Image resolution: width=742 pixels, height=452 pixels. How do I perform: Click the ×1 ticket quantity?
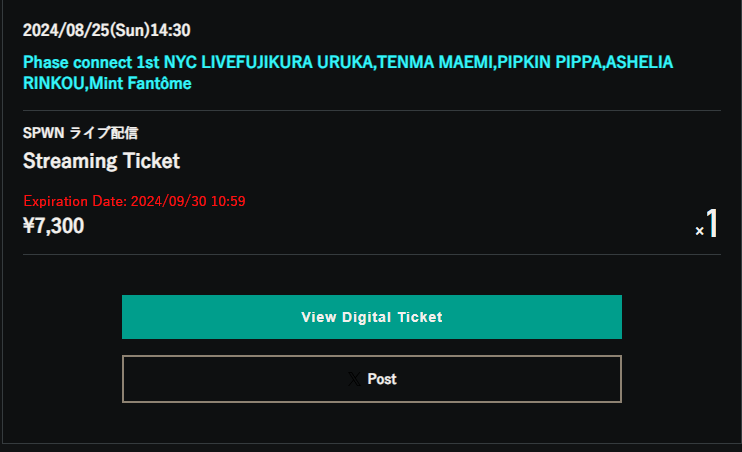pyautogui.click(x=707, y=224)
